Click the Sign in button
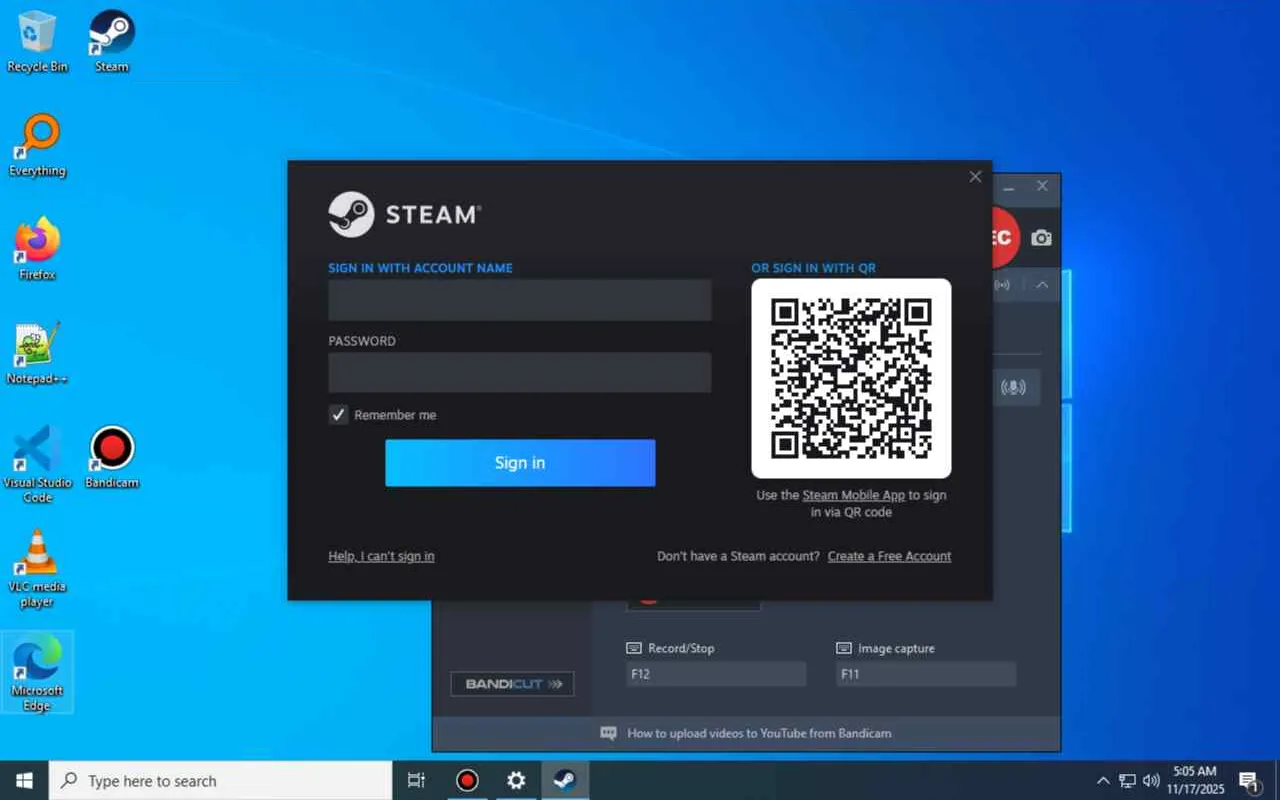This screenshot has width=1280, height=800. pyautogui.click(x=520, y=463)
